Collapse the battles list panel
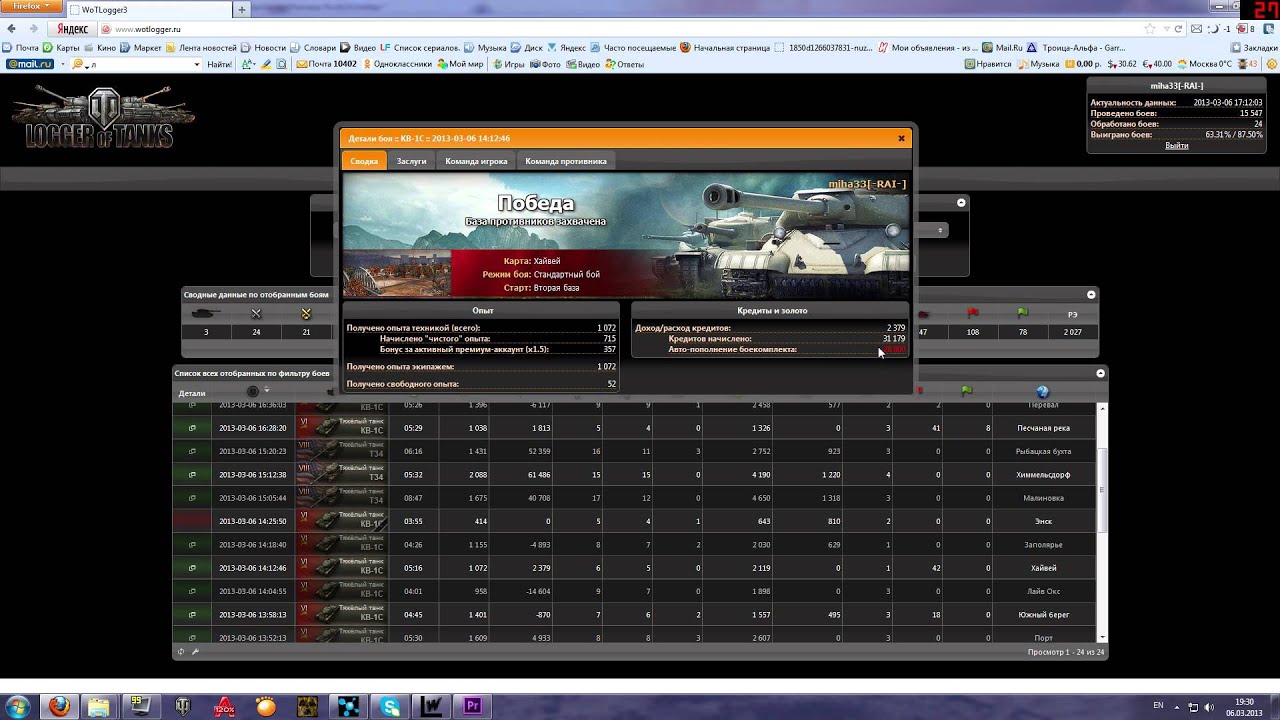The image size is (1280, 720). click(x=1100, y=373)
